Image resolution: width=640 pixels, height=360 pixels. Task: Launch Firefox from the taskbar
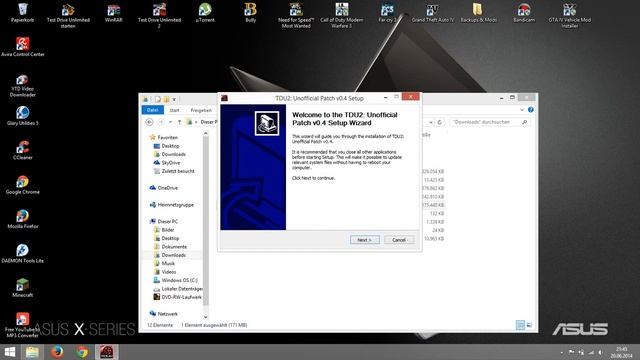click(57, 352)
